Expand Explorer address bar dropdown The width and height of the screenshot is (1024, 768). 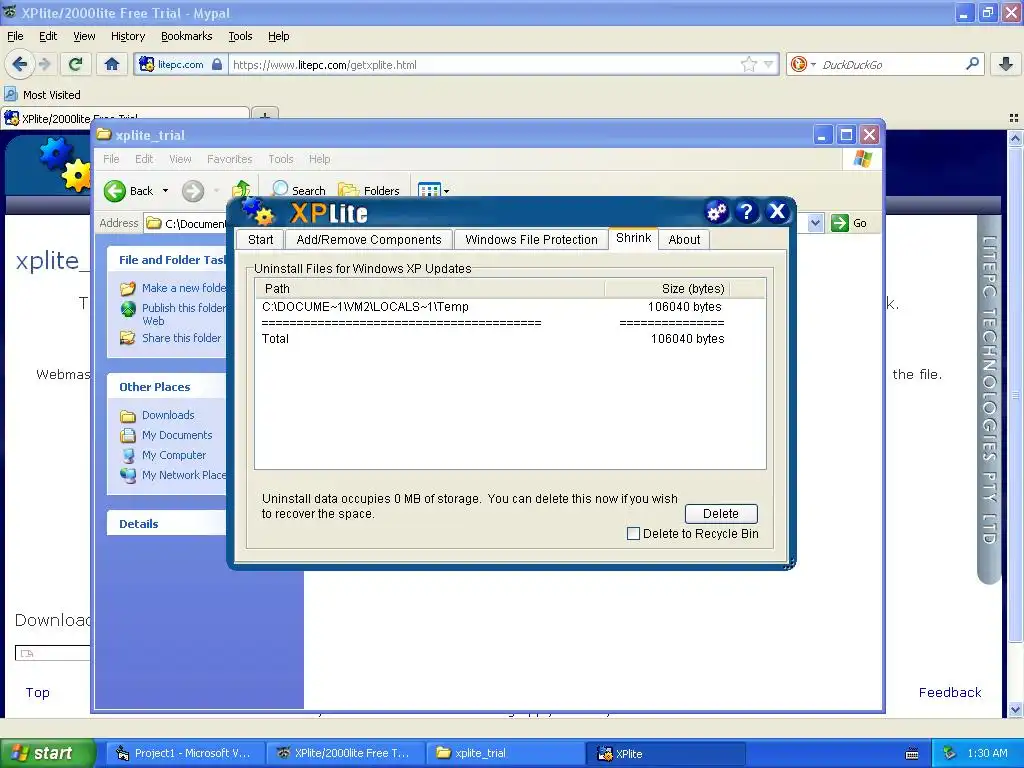click(815, 223)
